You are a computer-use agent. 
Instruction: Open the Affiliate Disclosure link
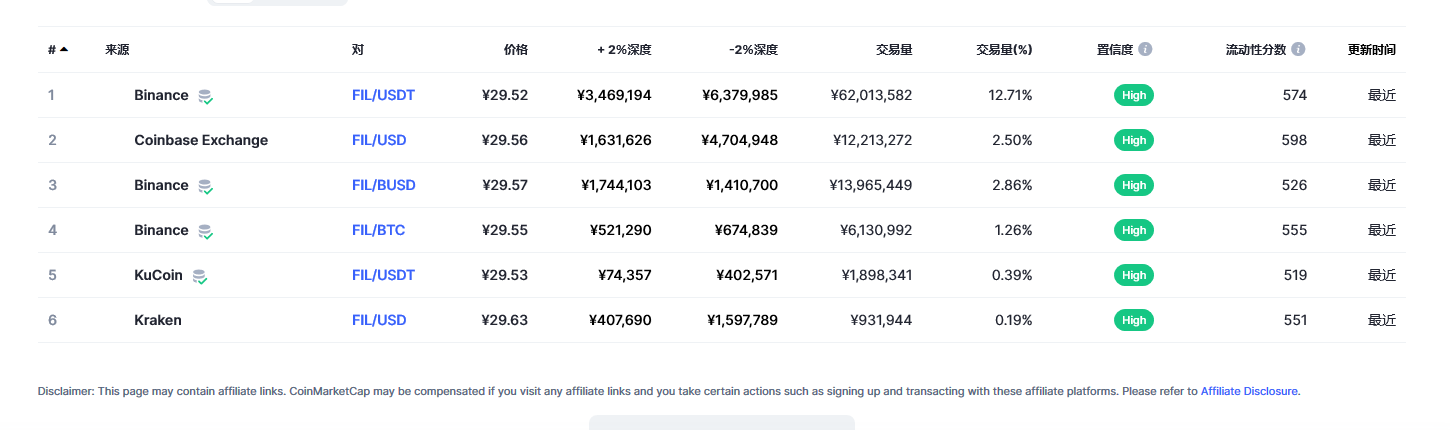coord(1249,391)
